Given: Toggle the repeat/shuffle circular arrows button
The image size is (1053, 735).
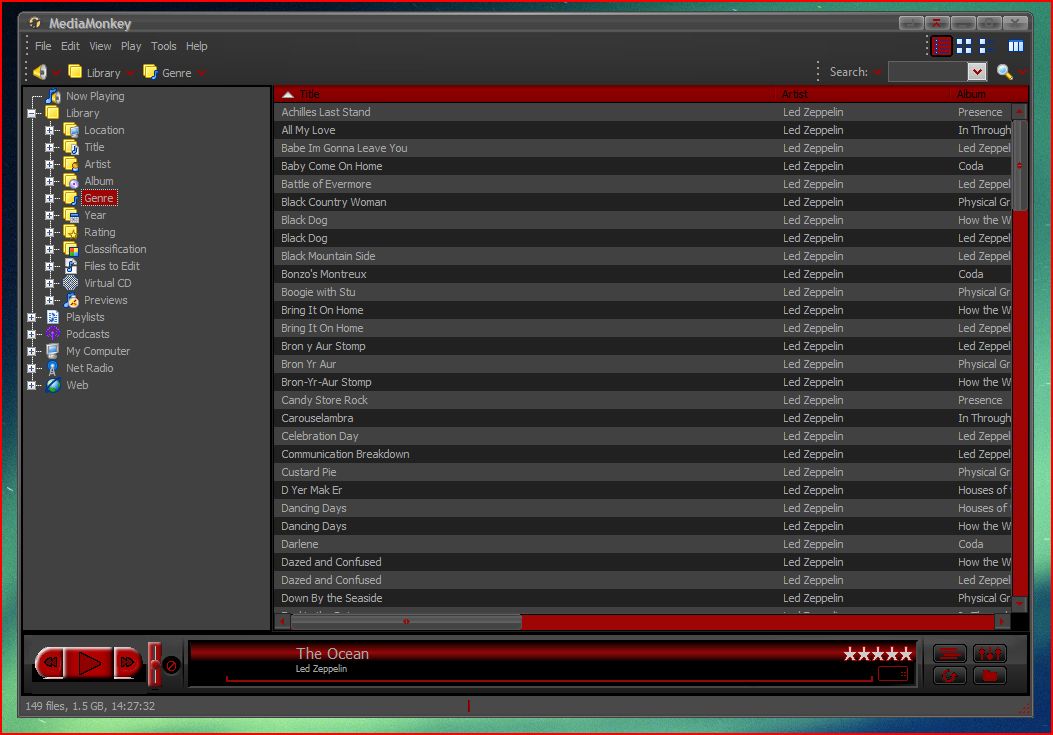Looking at the screenshot, I should click(x=949, y=675).
